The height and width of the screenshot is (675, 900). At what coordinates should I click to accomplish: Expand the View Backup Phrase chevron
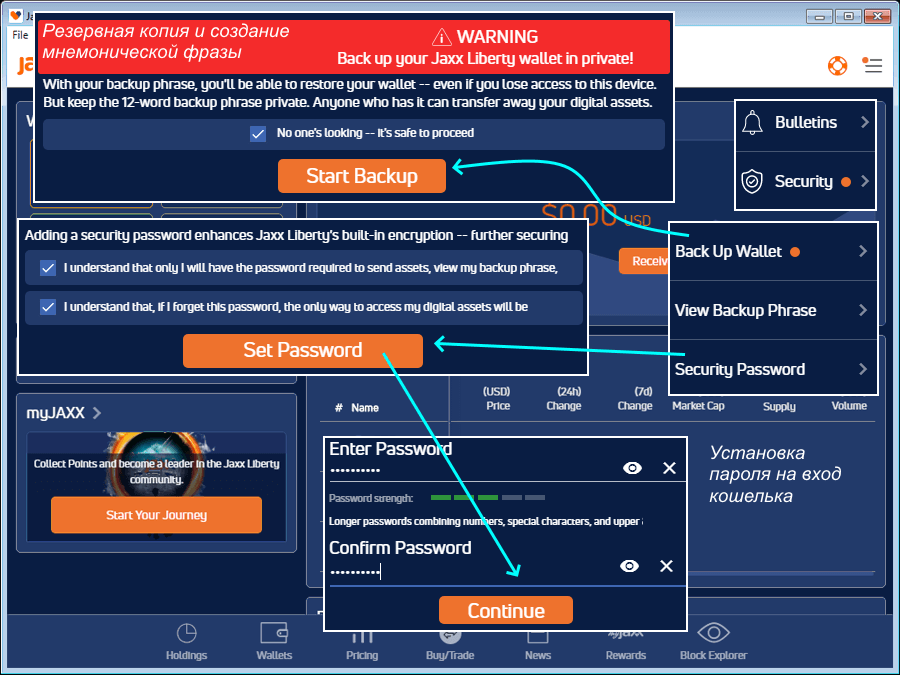point(863,310)
